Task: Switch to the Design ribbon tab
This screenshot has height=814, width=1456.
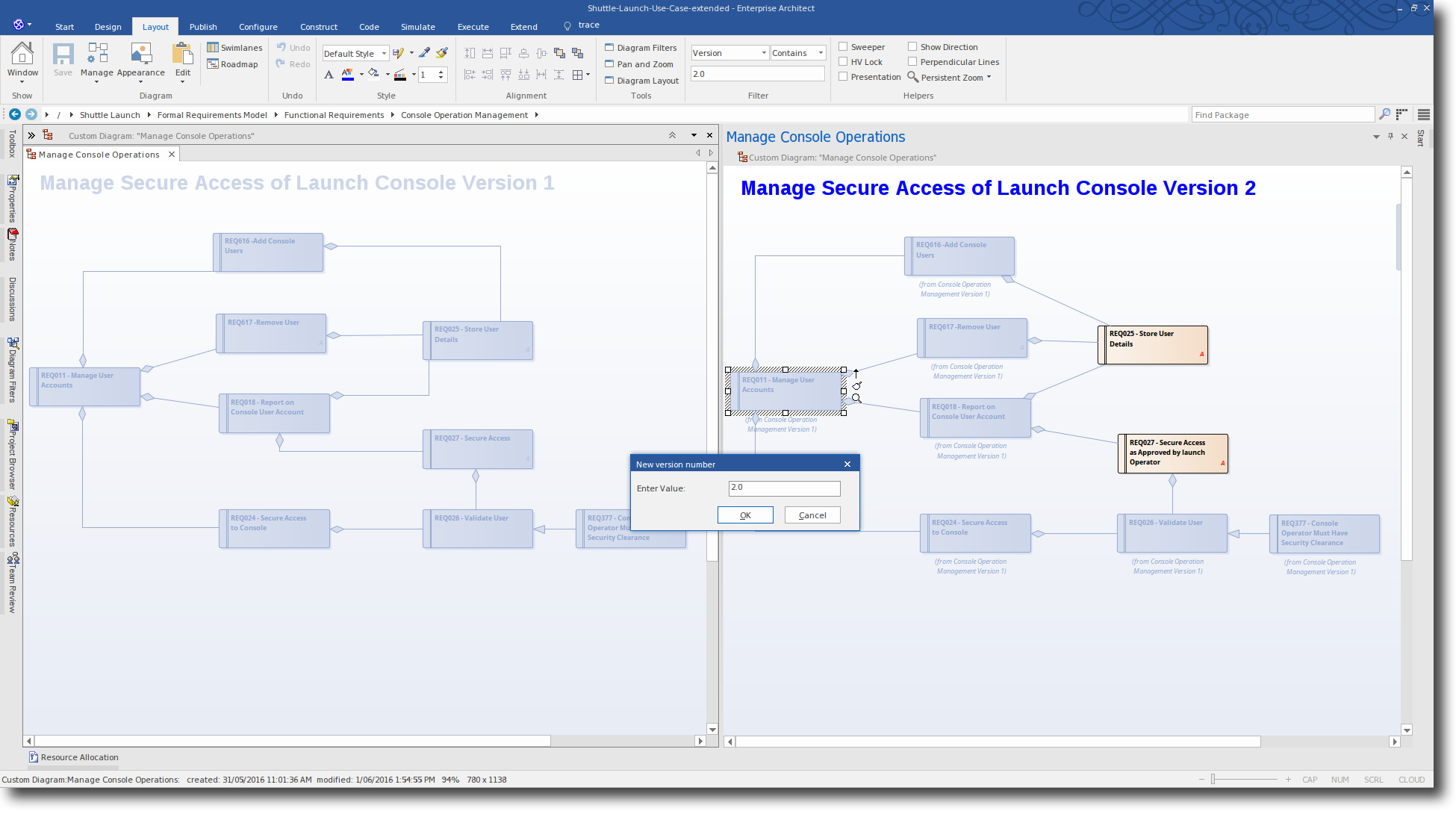Action: pyautogui.click(x=108, y=27)
